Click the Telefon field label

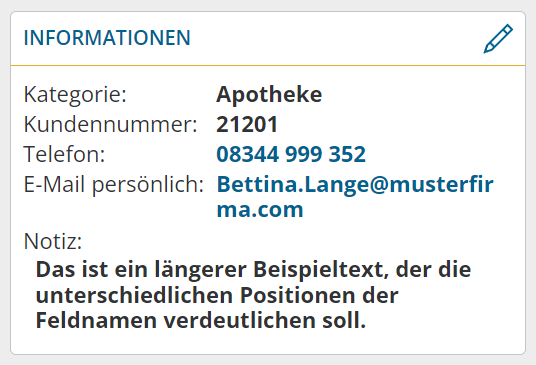click(64, 154)
